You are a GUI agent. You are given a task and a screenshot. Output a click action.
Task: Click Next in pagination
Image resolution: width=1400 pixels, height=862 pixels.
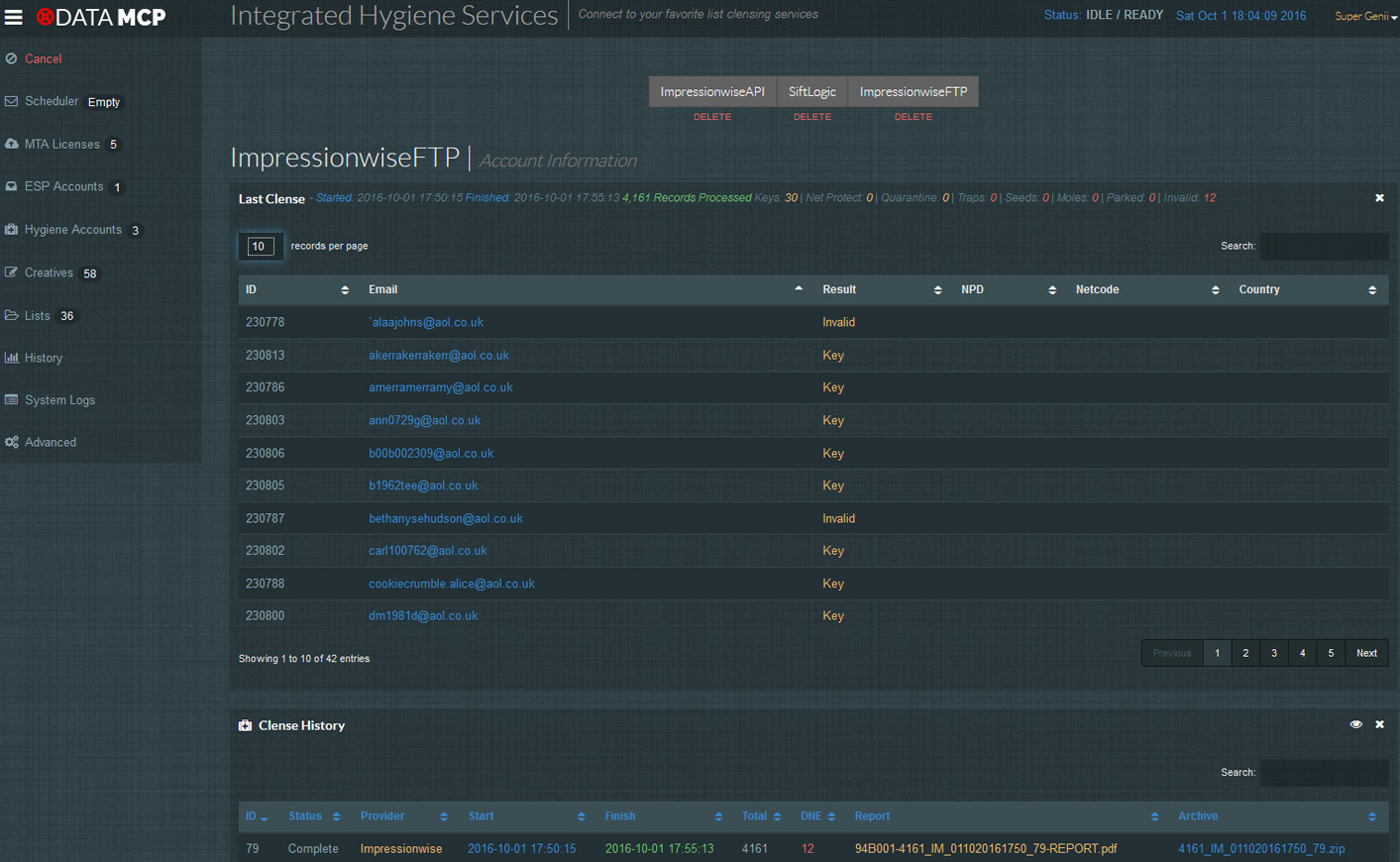pos(1366,653)
